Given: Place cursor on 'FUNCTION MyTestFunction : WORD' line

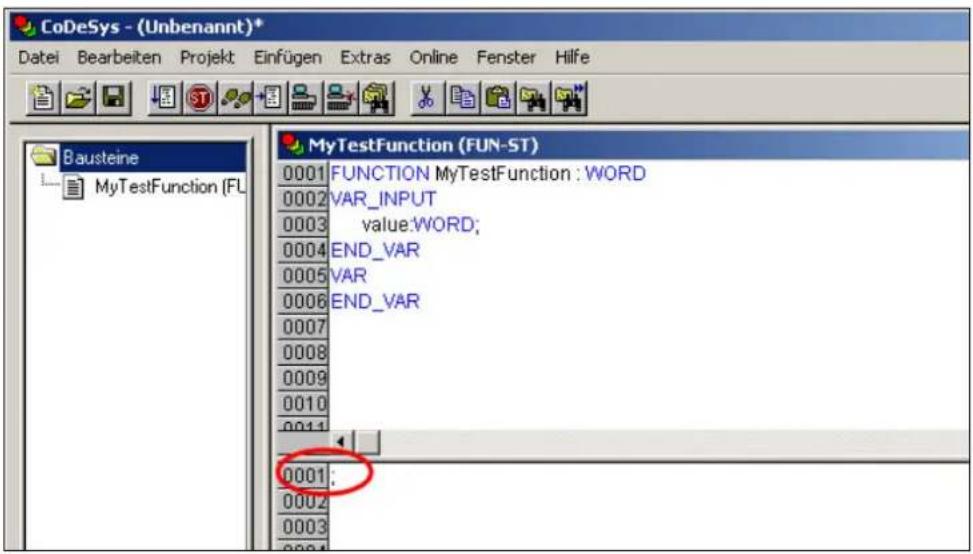Looking at the screenshot, I should [488, 174].
